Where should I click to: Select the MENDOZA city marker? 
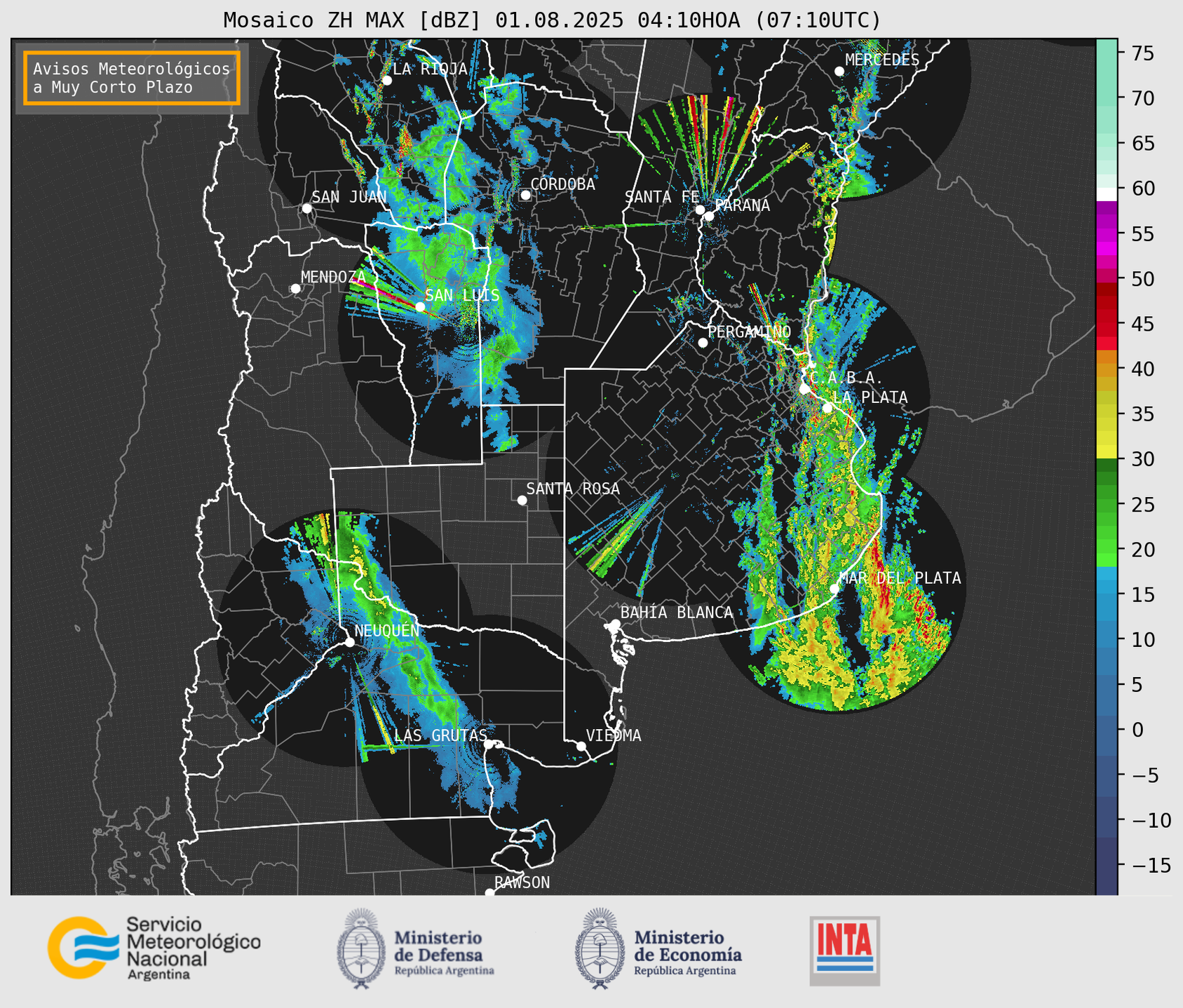pyautogui.click(x=295, y=289)
